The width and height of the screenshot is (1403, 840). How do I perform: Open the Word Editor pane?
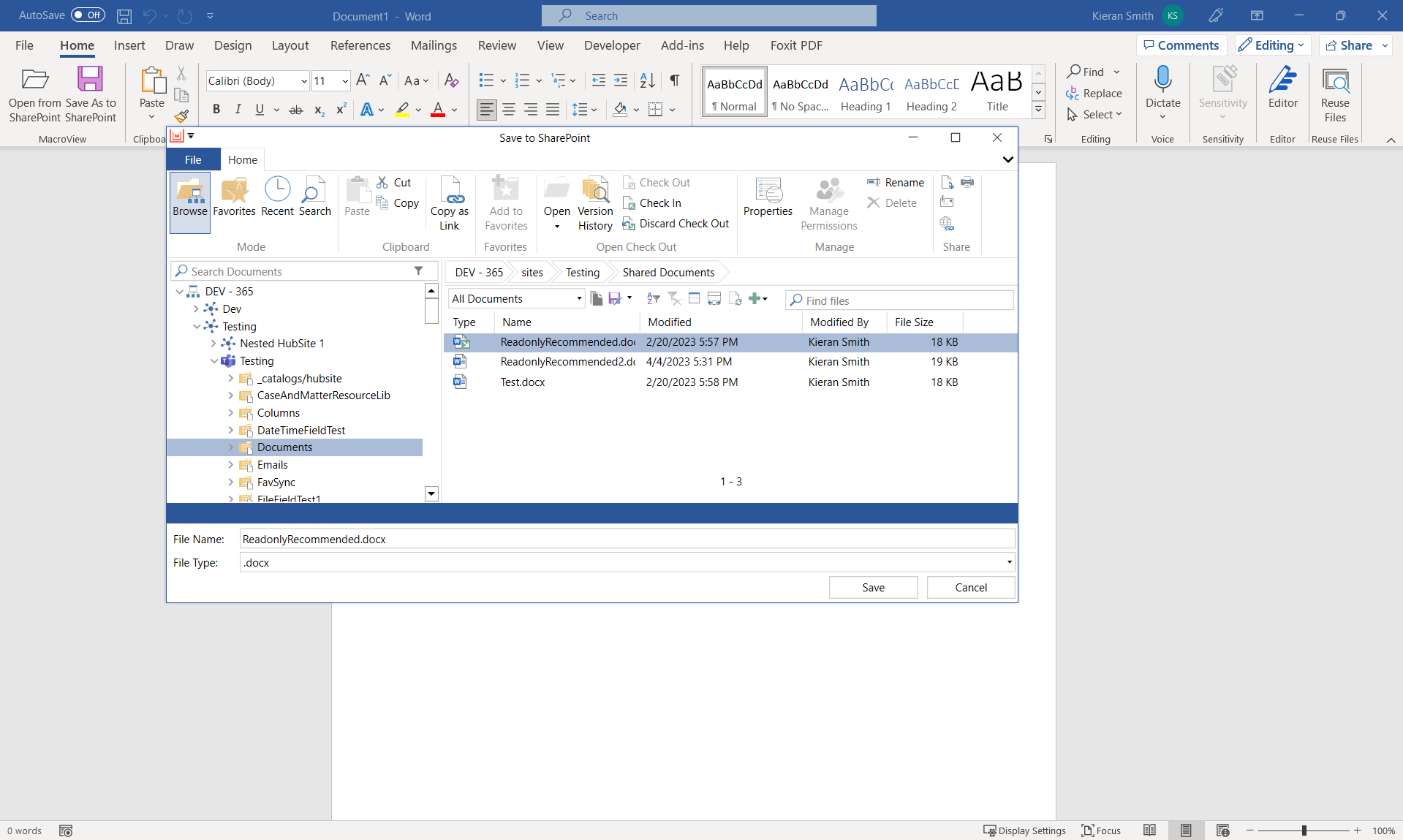(x=1282, y=88)
